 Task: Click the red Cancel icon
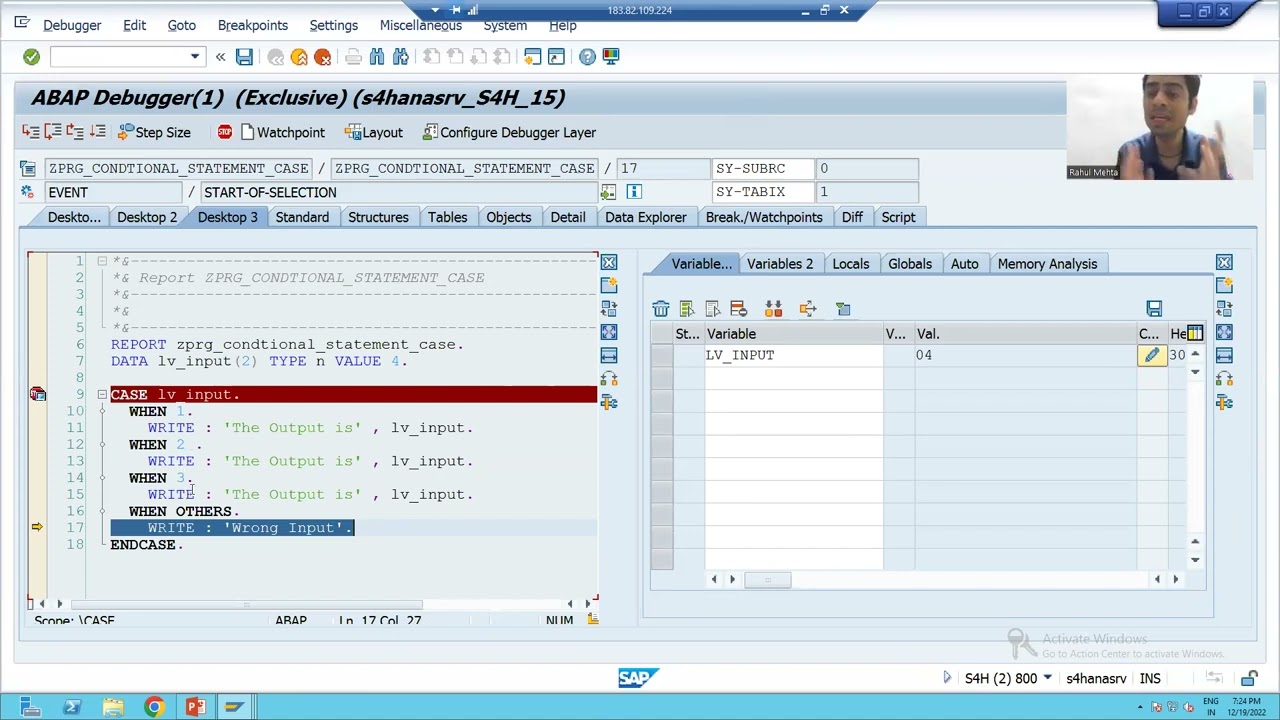(322, 57)
